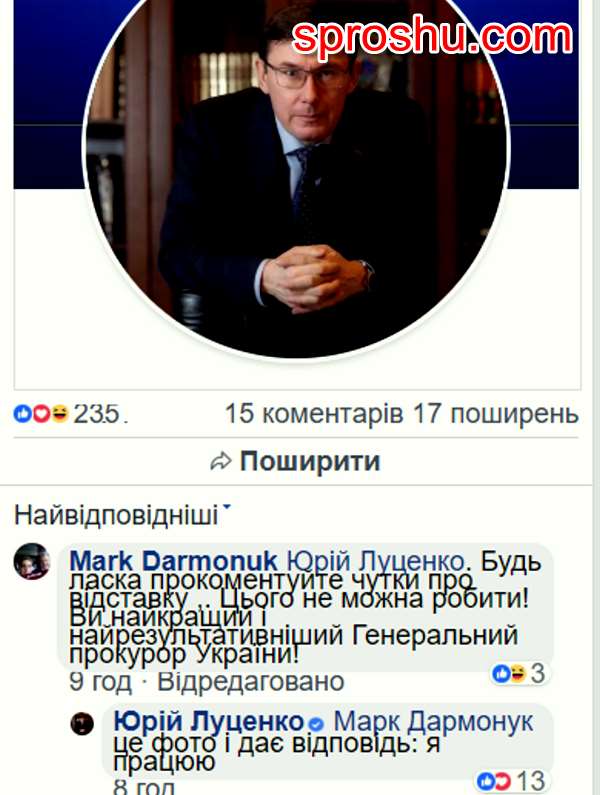Viewport: 600px width, 795px height.
Task: Click the verified badge next to Юрій Луценко
Action: pyautogui.click(x=316, y=724)
